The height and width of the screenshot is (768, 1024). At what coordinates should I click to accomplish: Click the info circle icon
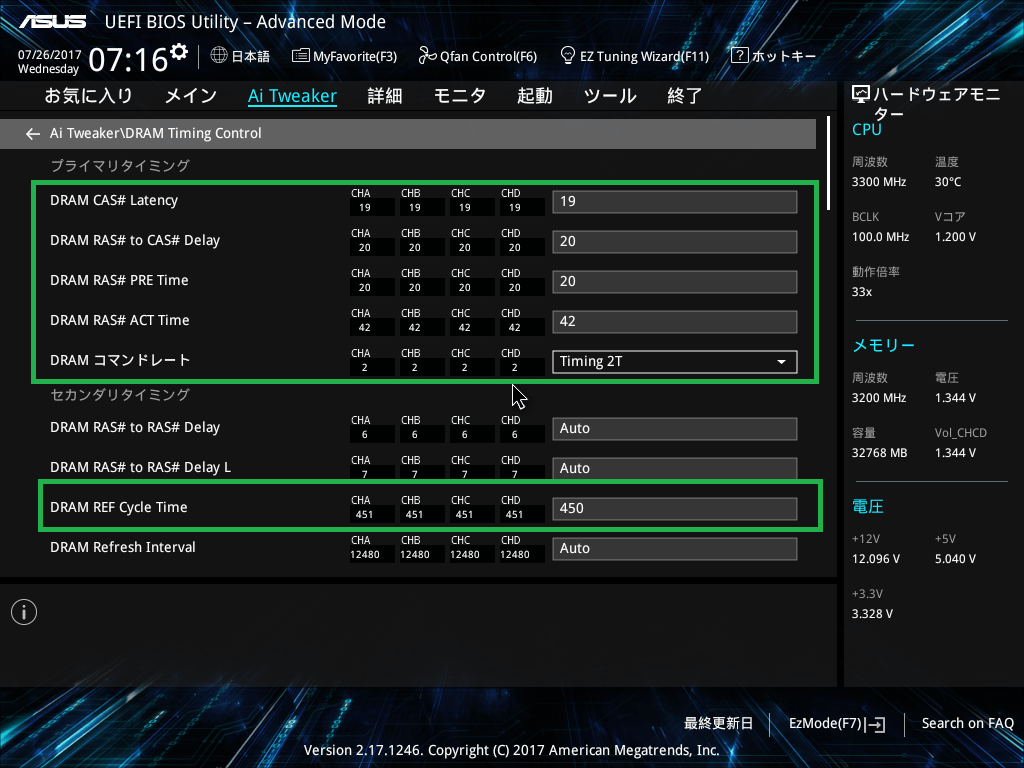(24, 612)
